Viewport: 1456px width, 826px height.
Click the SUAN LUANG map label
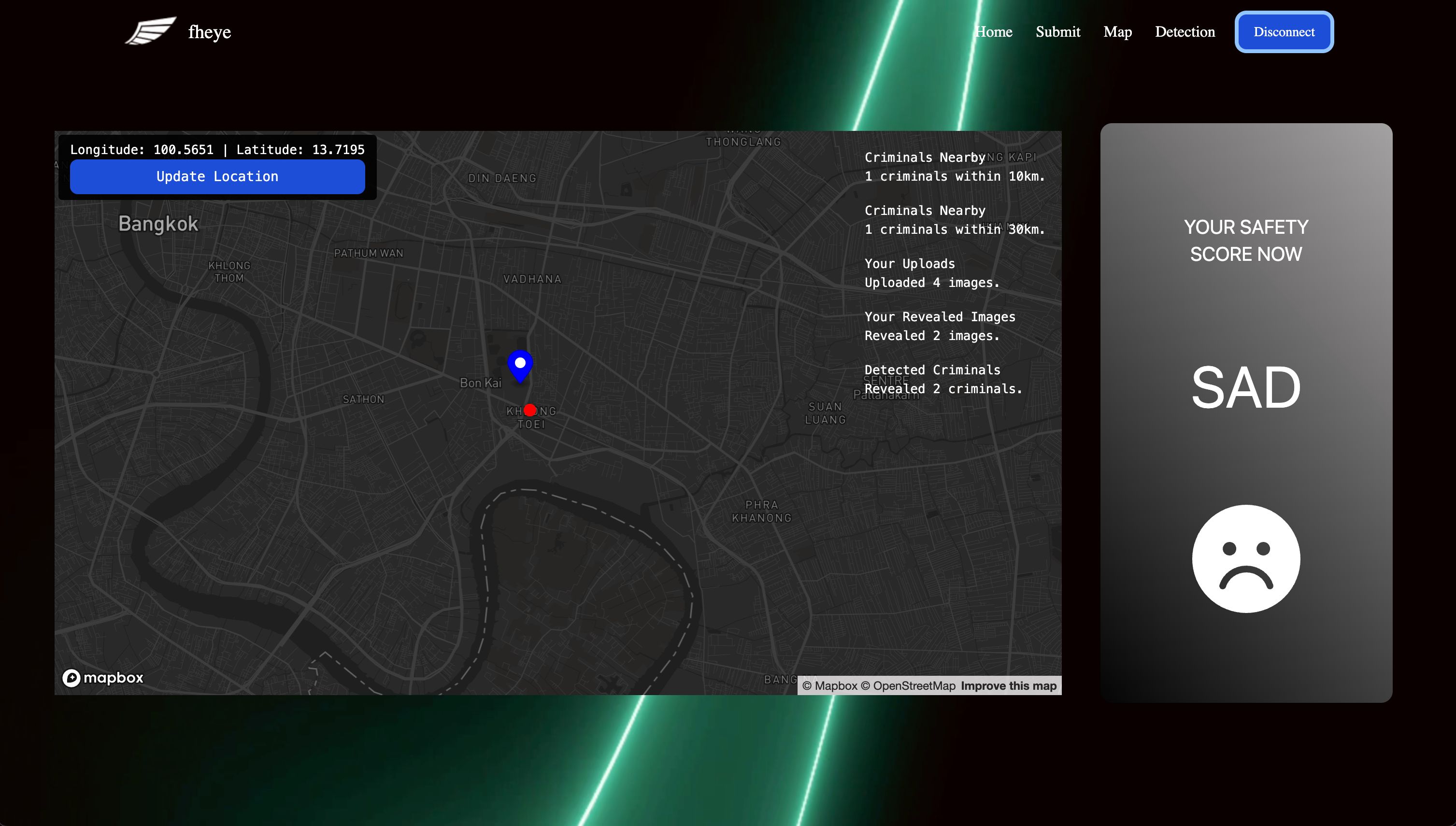825,413
